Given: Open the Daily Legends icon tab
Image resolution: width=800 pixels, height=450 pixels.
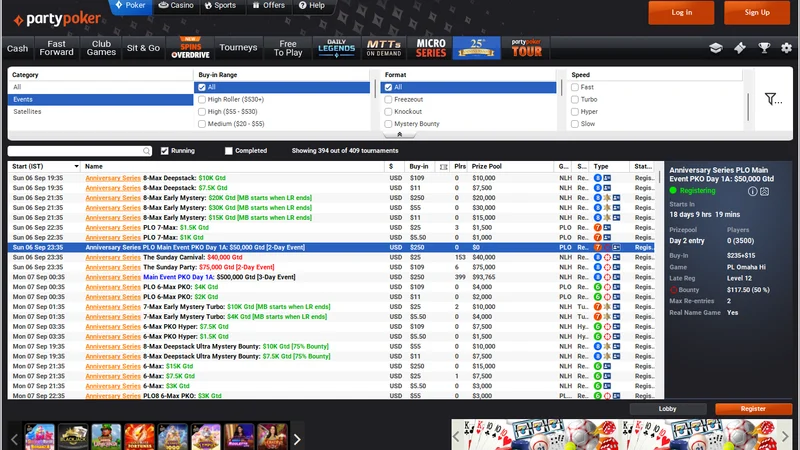Looking at the screenshot, I should click(336, 48).
